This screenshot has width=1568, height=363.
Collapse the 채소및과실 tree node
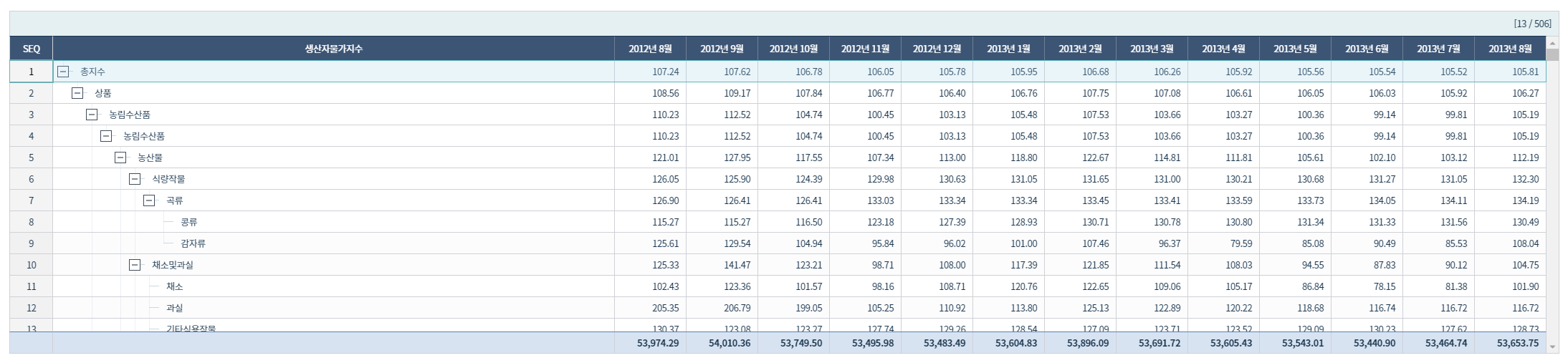tap(135, 265)
